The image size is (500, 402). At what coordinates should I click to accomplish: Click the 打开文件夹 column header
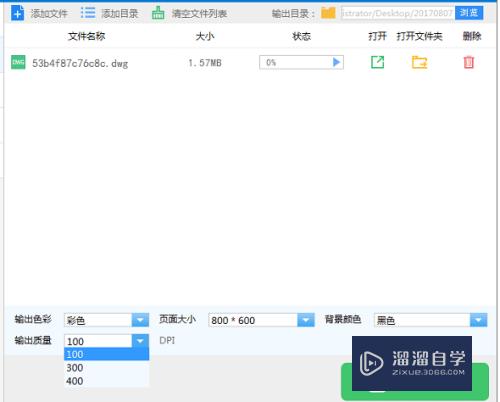[419, 36]
